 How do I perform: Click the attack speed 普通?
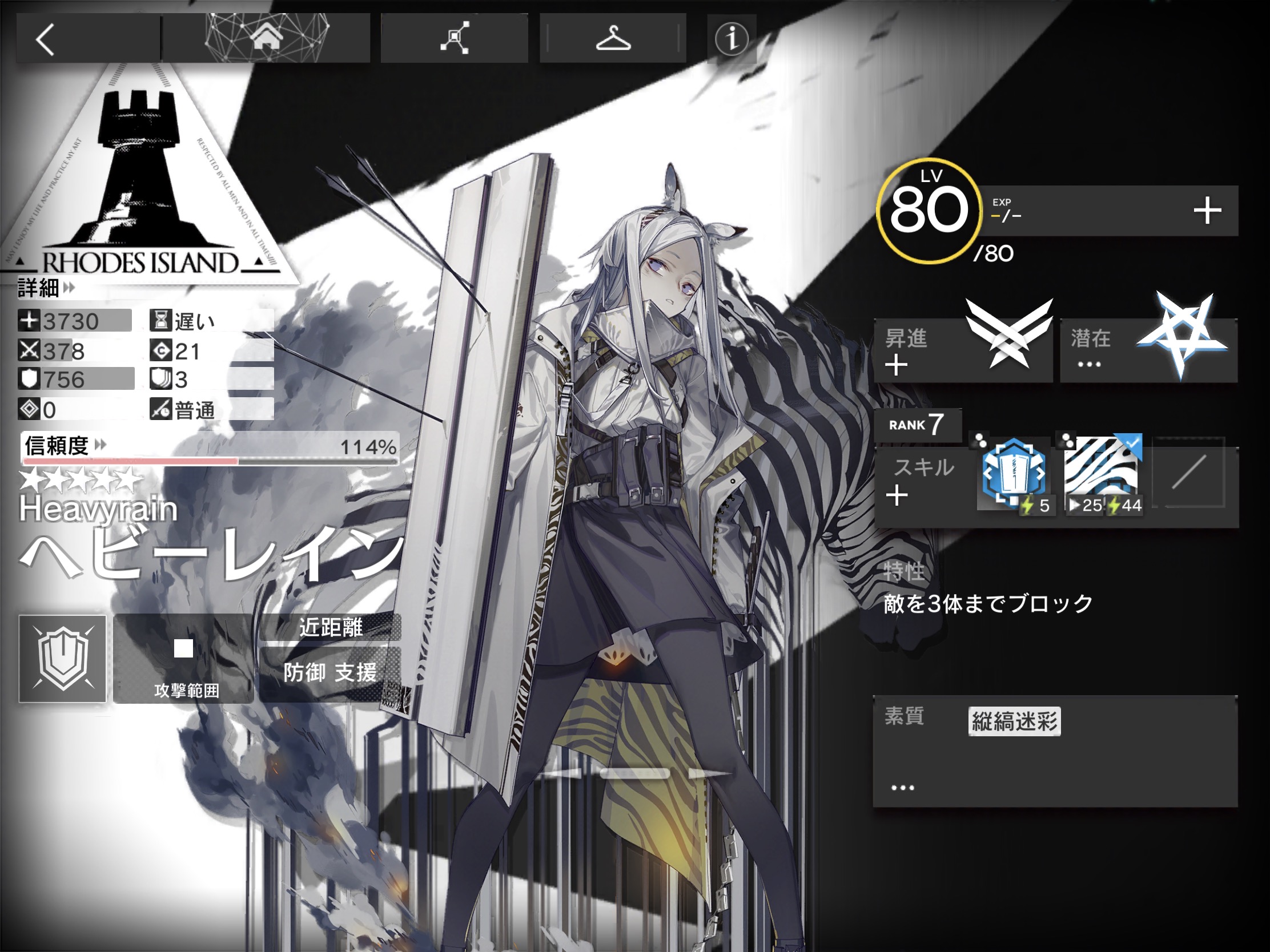[194, 410]
